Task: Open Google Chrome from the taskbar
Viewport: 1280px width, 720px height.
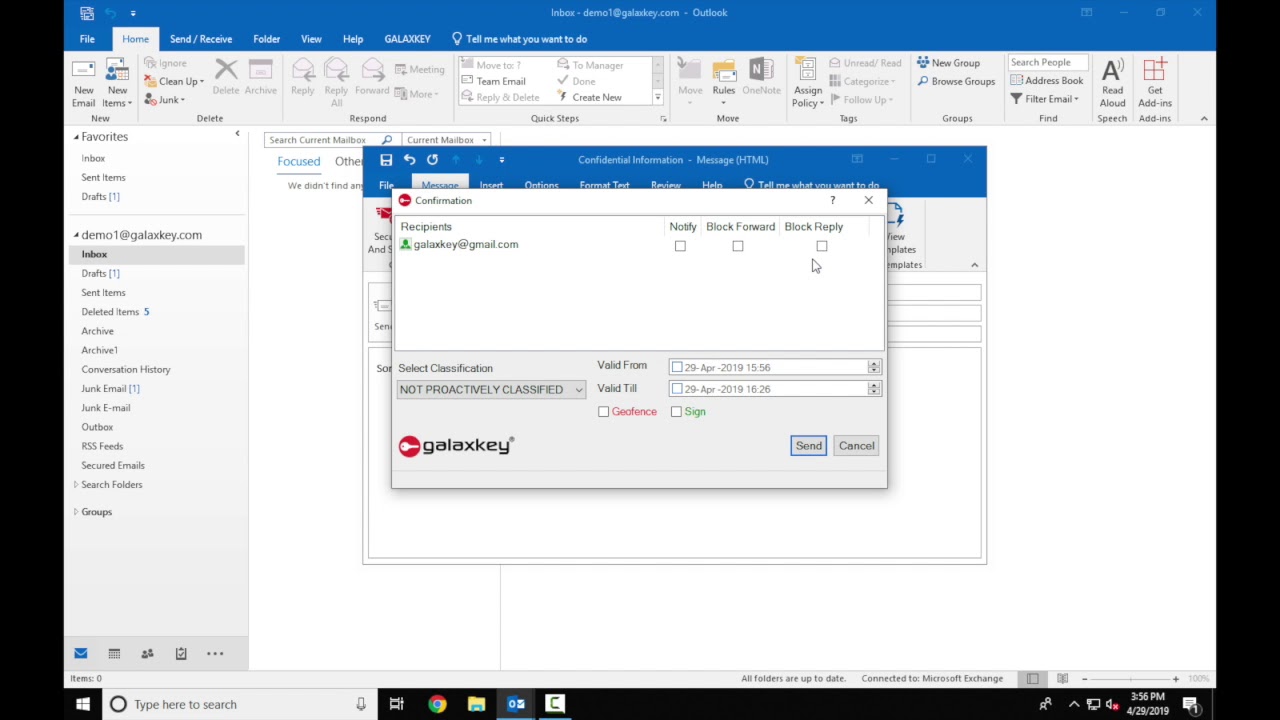Action: [x=437, y=704]
